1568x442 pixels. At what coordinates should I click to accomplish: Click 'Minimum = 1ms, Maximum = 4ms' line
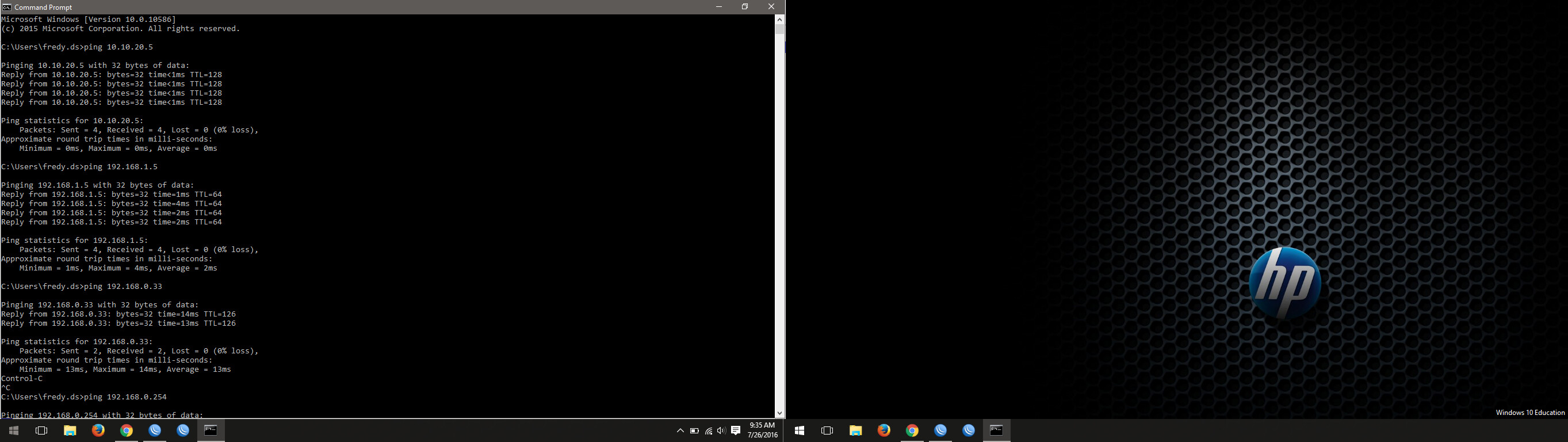tap(118, 268)
